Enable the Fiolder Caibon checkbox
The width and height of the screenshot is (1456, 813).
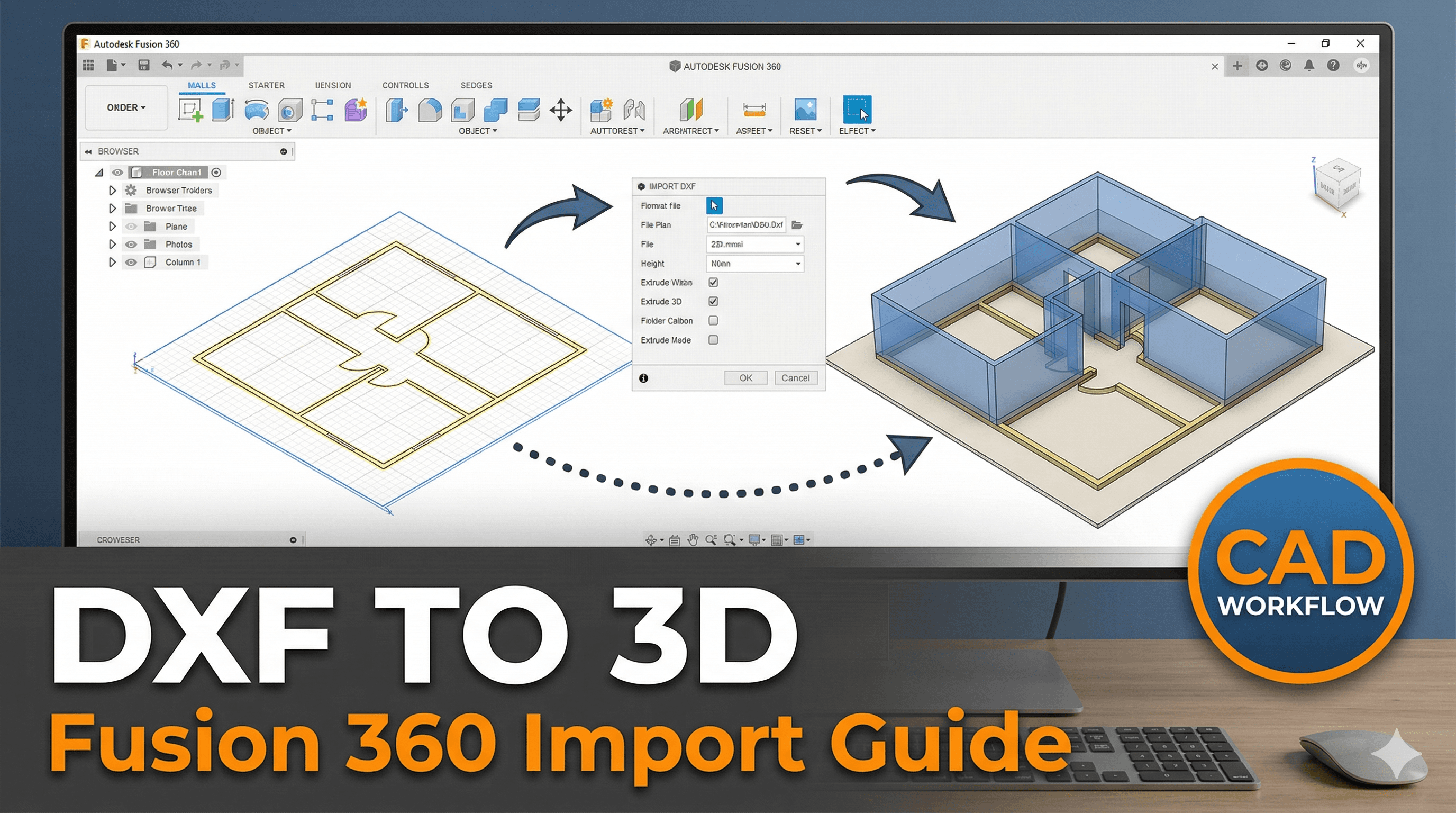[713, 321]
